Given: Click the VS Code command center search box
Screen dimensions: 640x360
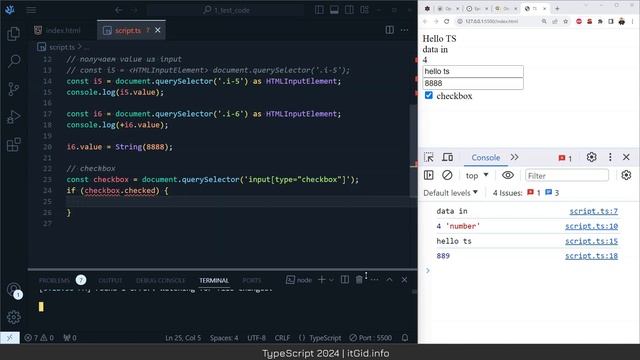Looking at the screenshot, I should [225, 10].
